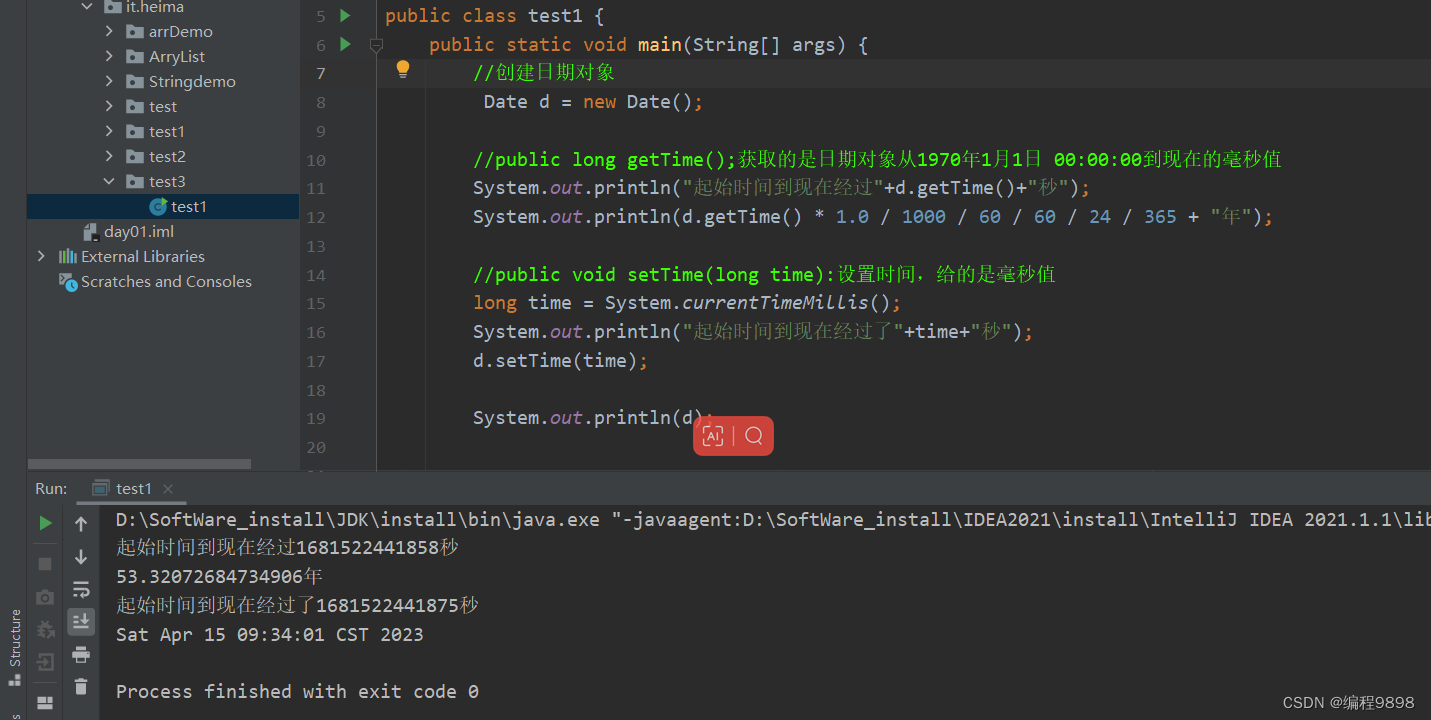The width and height of the screenshot is (1431, 720).
Task: Collapse the it.heima package
Action: coord(86,7)
